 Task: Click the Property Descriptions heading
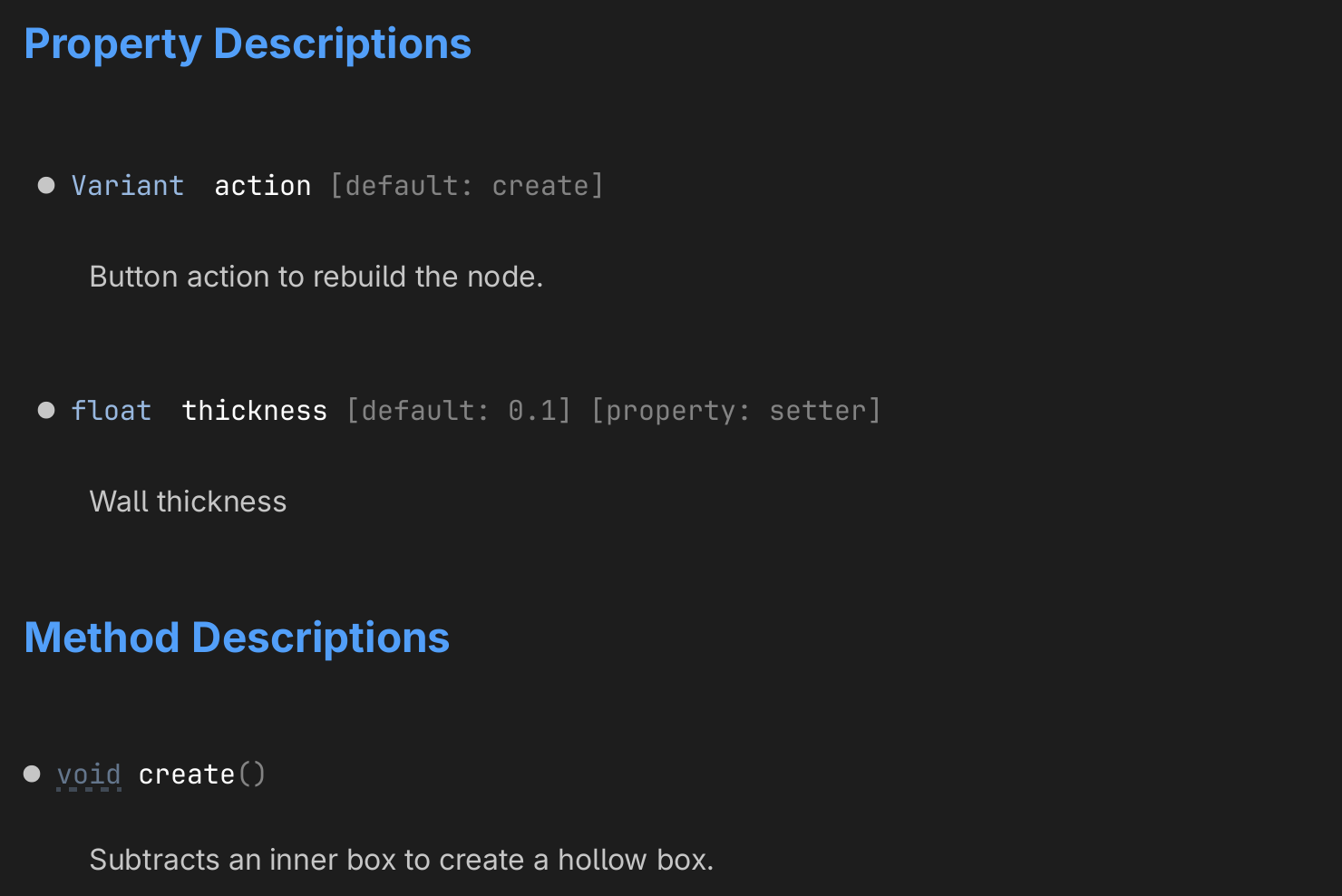click(x=248, y=44)
